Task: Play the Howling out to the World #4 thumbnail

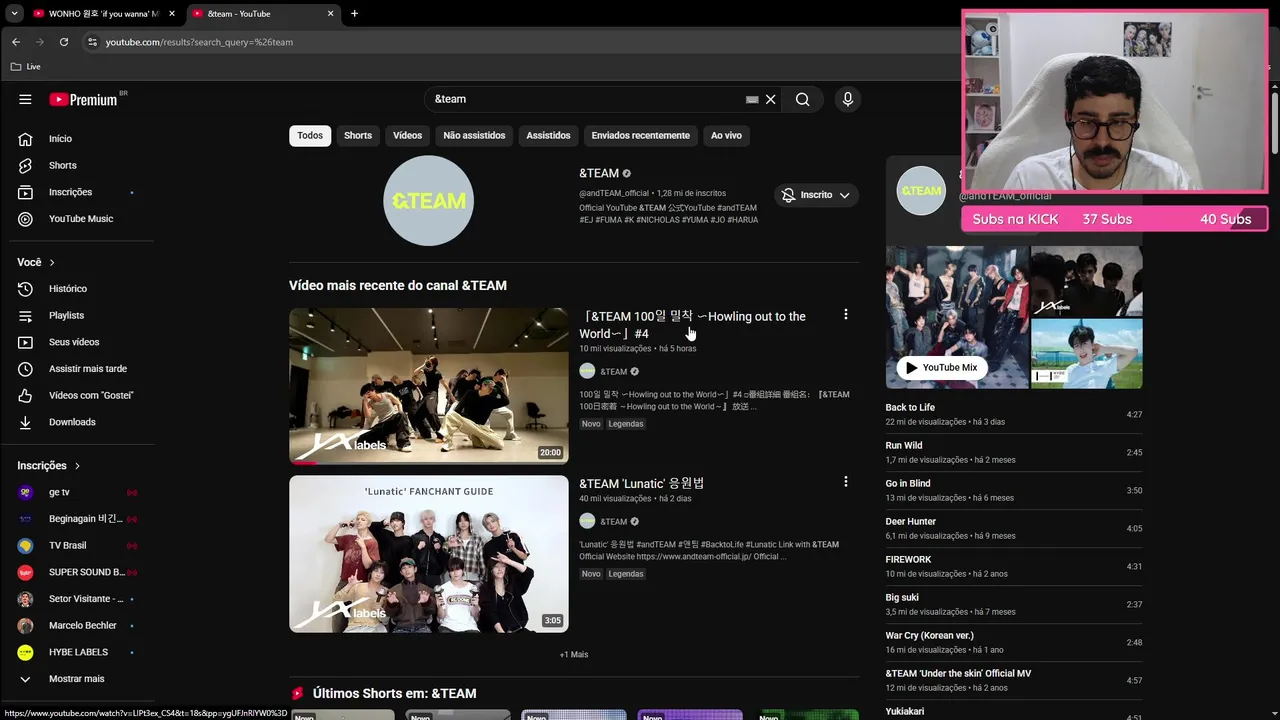Action: (x=429, y=386)
